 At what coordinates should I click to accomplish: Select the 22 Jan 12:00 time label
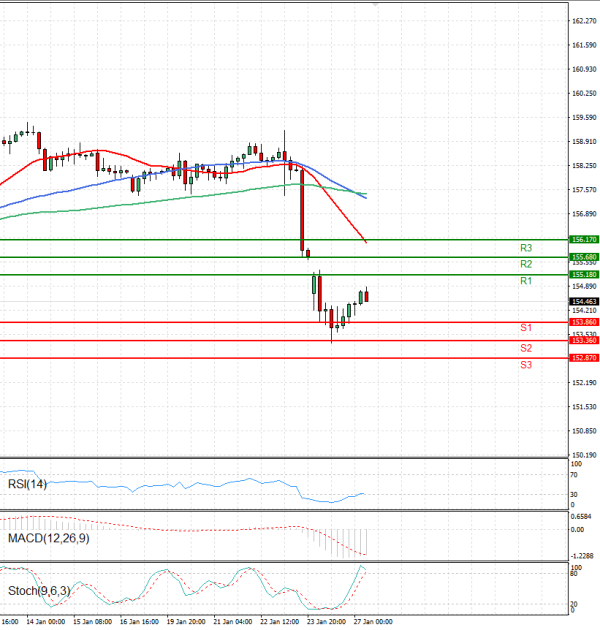click(278, 621)
